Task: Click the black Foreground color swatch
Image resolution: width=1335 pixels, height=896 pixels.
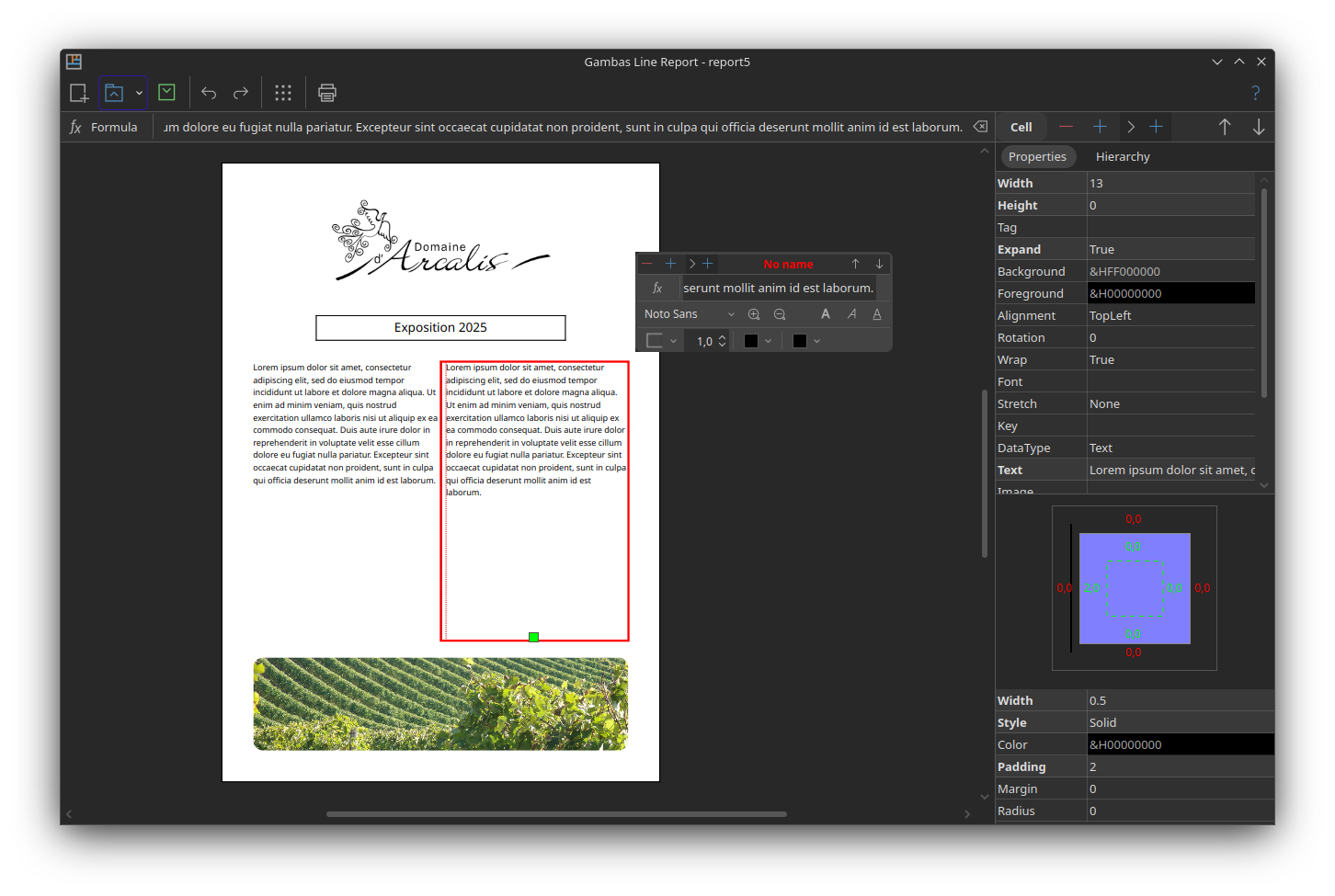Action: (x=1170, y=294)
